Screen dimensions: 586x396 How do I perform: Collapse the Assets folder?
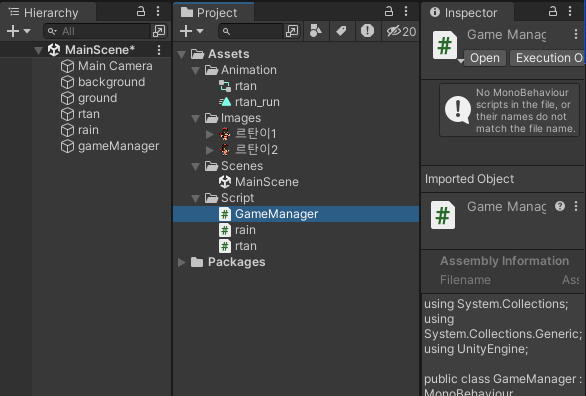[182, 55]
